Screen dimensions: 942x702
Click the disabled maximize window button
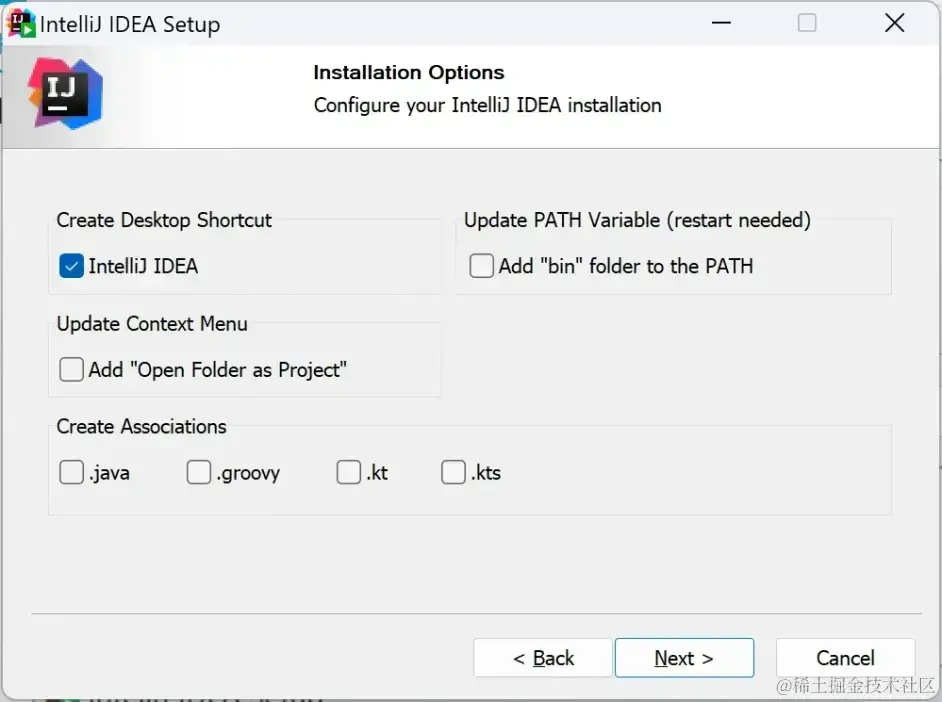point(807,23)
